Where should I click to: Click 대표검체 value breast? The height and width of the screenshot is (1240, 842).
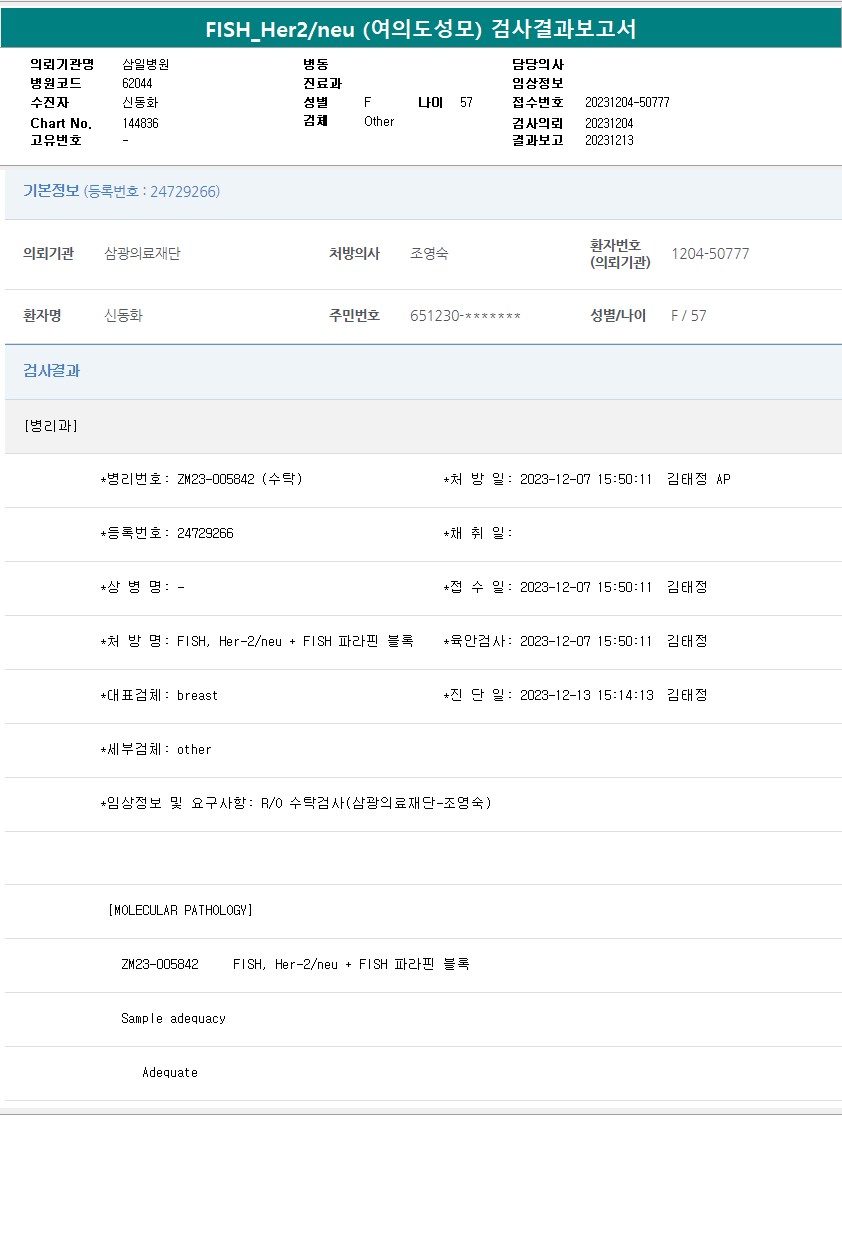(197, 695)
